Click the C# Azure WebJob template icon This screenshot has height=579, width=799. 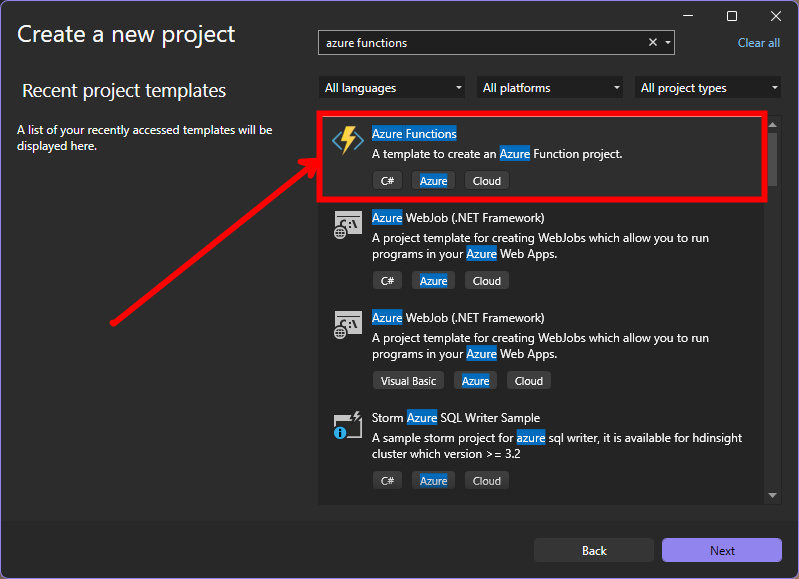point(347,225)
